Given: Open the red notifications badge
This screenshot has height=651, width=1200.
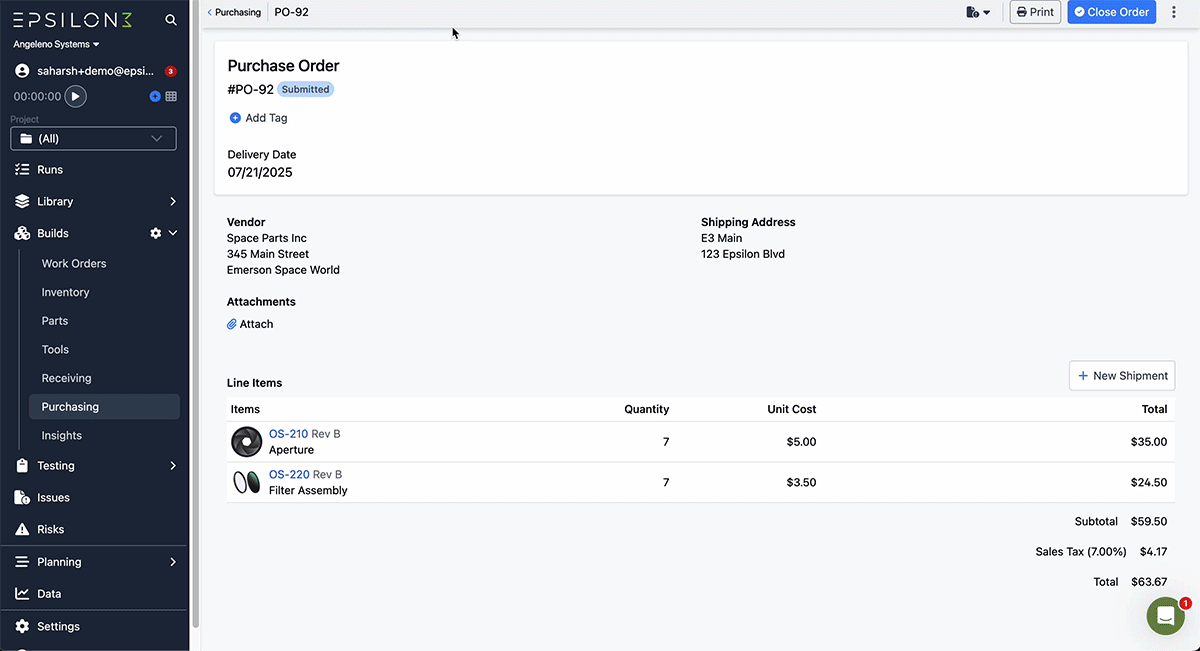Looking at the screenshot, I should click(170, 71).
